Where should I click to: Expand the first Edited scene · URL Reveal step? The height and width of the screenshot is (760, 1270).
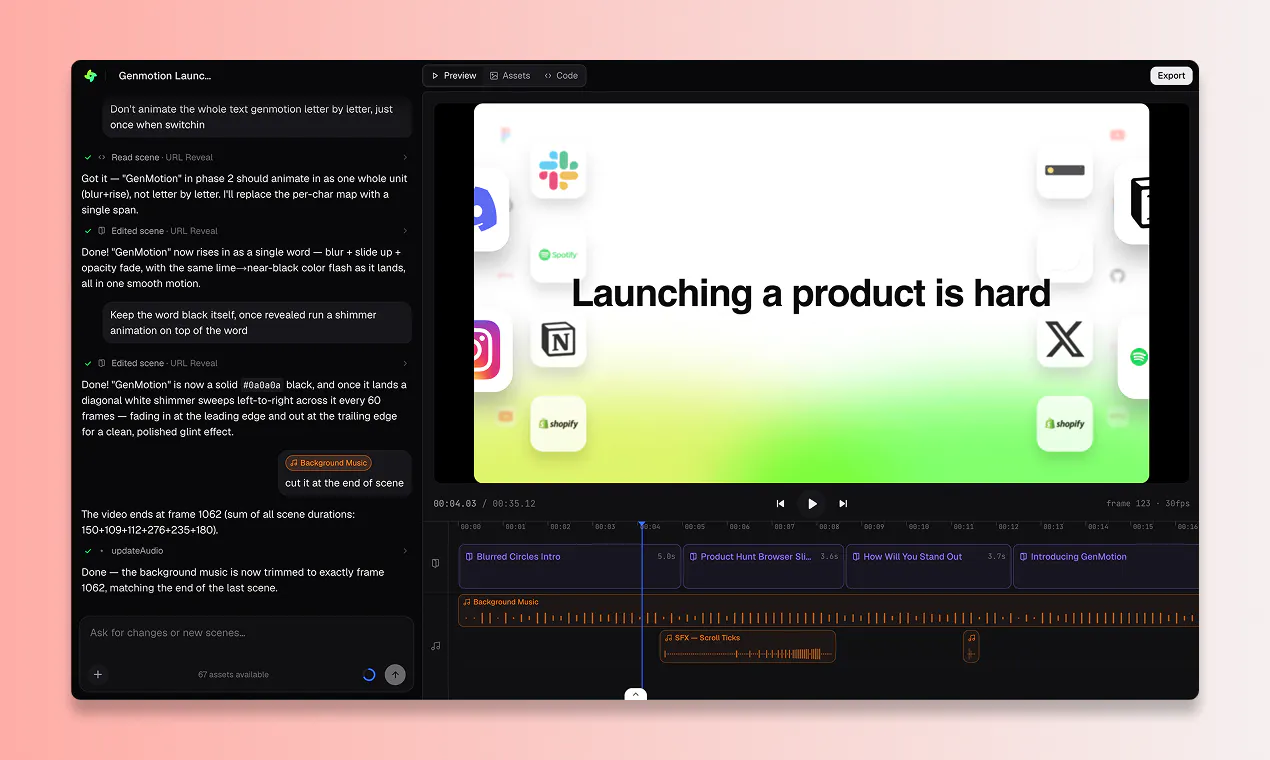click(247, 231)
